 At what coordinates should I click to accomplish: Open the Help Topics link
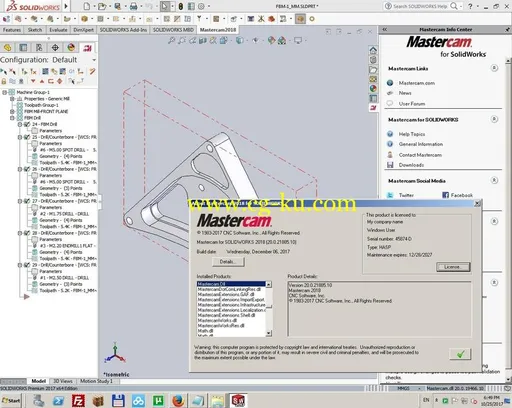[x=412, y=134]
